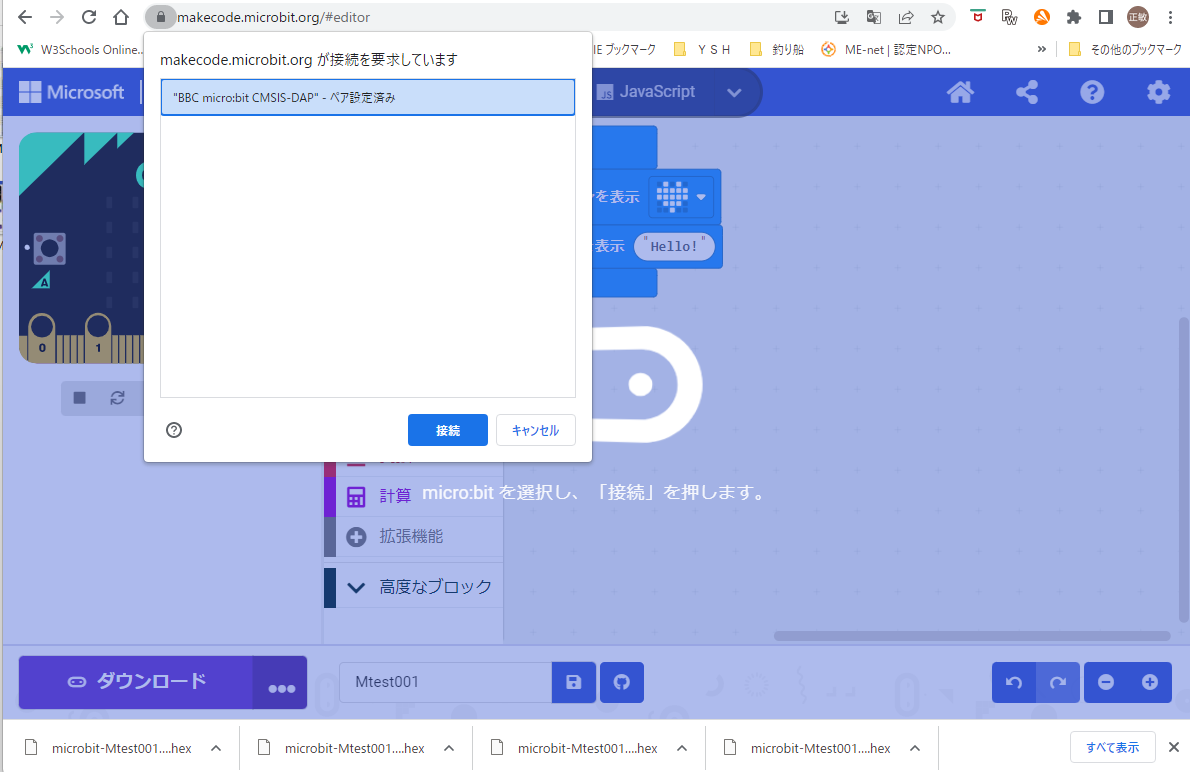Image resolution: width=1190 pixels, height=772 pixels.
Task: Open the JavaScript language dropdown arrow
Action: (x=734, y=92)
